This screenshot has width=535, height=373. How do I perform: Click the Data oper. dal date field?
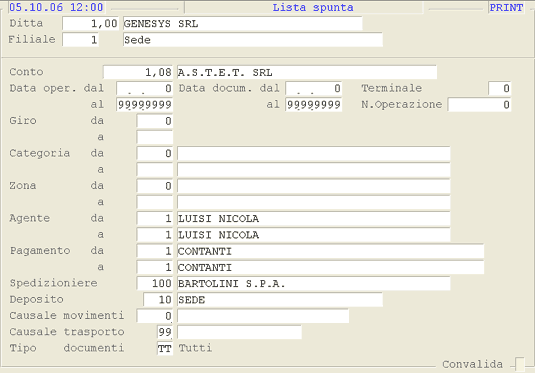(144, 88)
